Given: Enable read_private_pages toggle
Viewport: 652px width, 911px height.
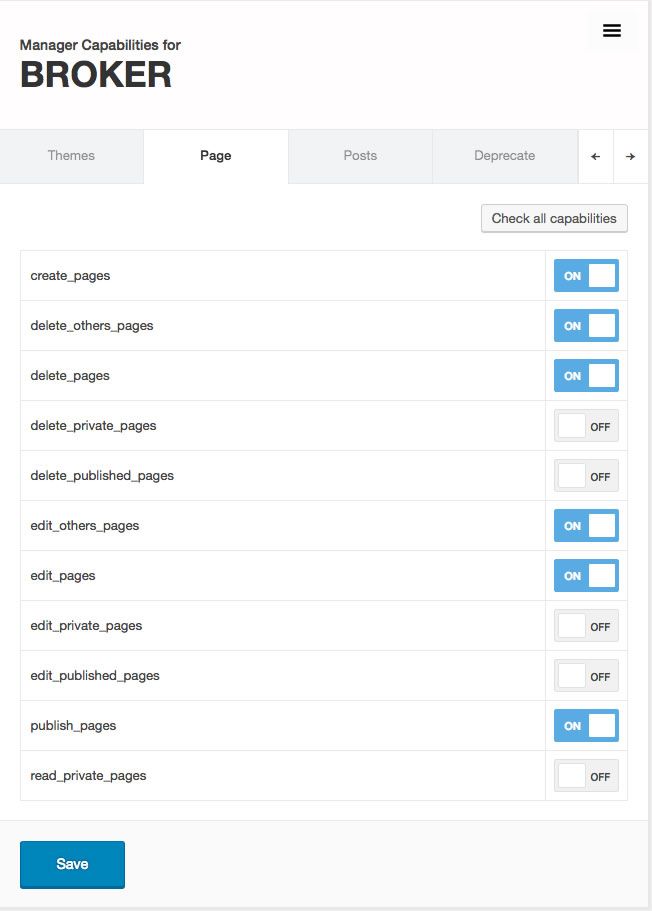Looking at the screenshot, I should click(586, 776).
